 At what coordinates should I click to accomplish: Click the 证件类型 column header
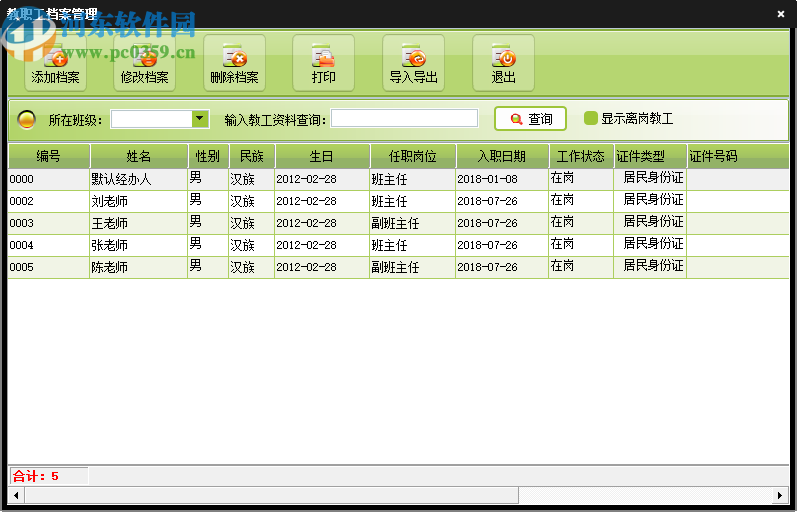pos(651,156)
